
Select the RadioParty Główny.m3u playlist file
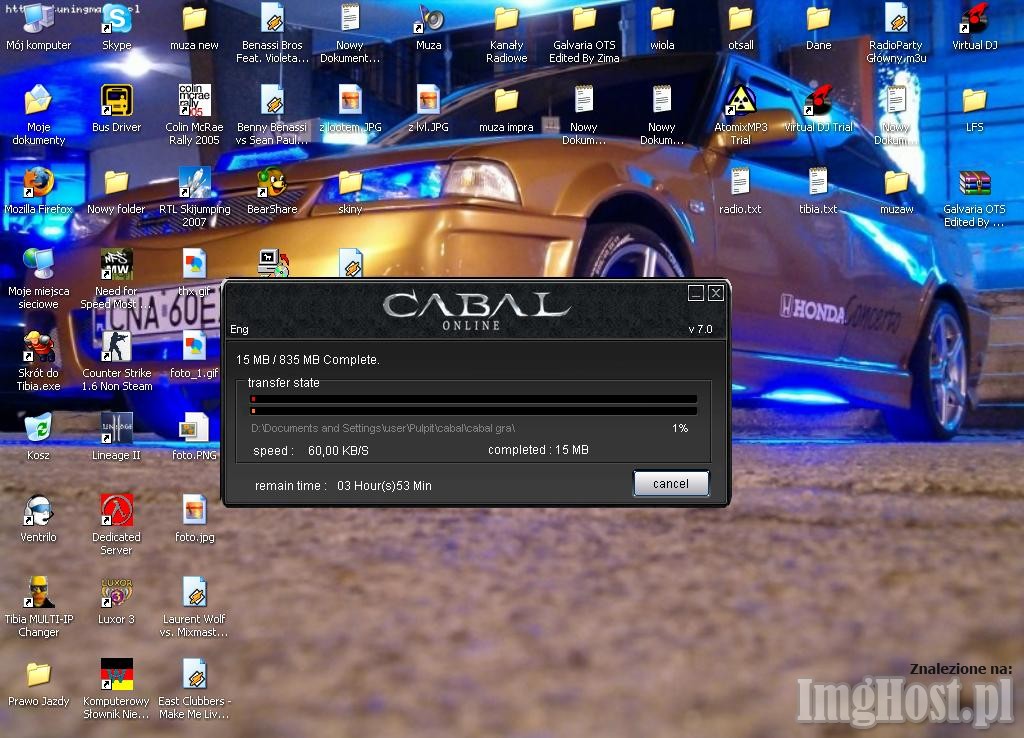[896, 20]
